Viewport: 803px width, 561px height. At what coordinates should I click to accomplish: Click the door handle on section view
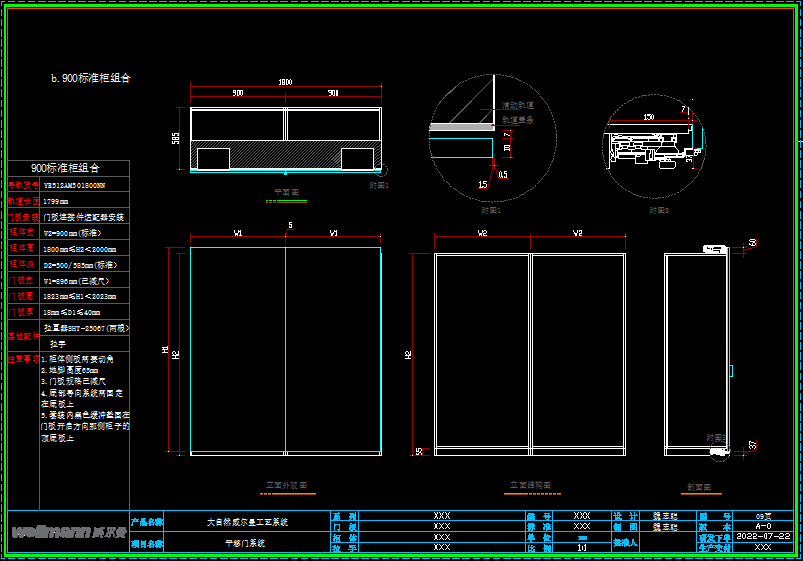click(732, 371)
